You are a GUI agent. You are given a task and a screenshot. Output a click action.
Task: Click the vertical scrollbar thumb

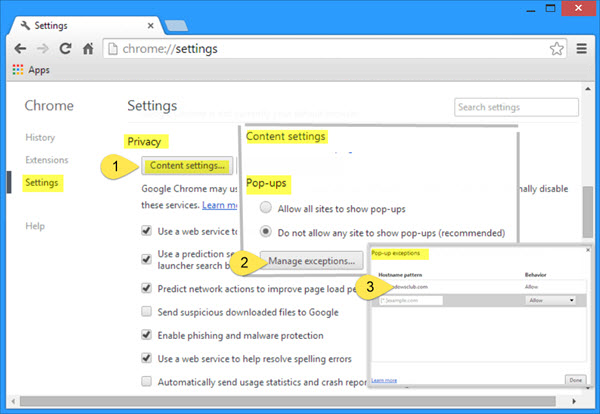[x=588, y=212]
